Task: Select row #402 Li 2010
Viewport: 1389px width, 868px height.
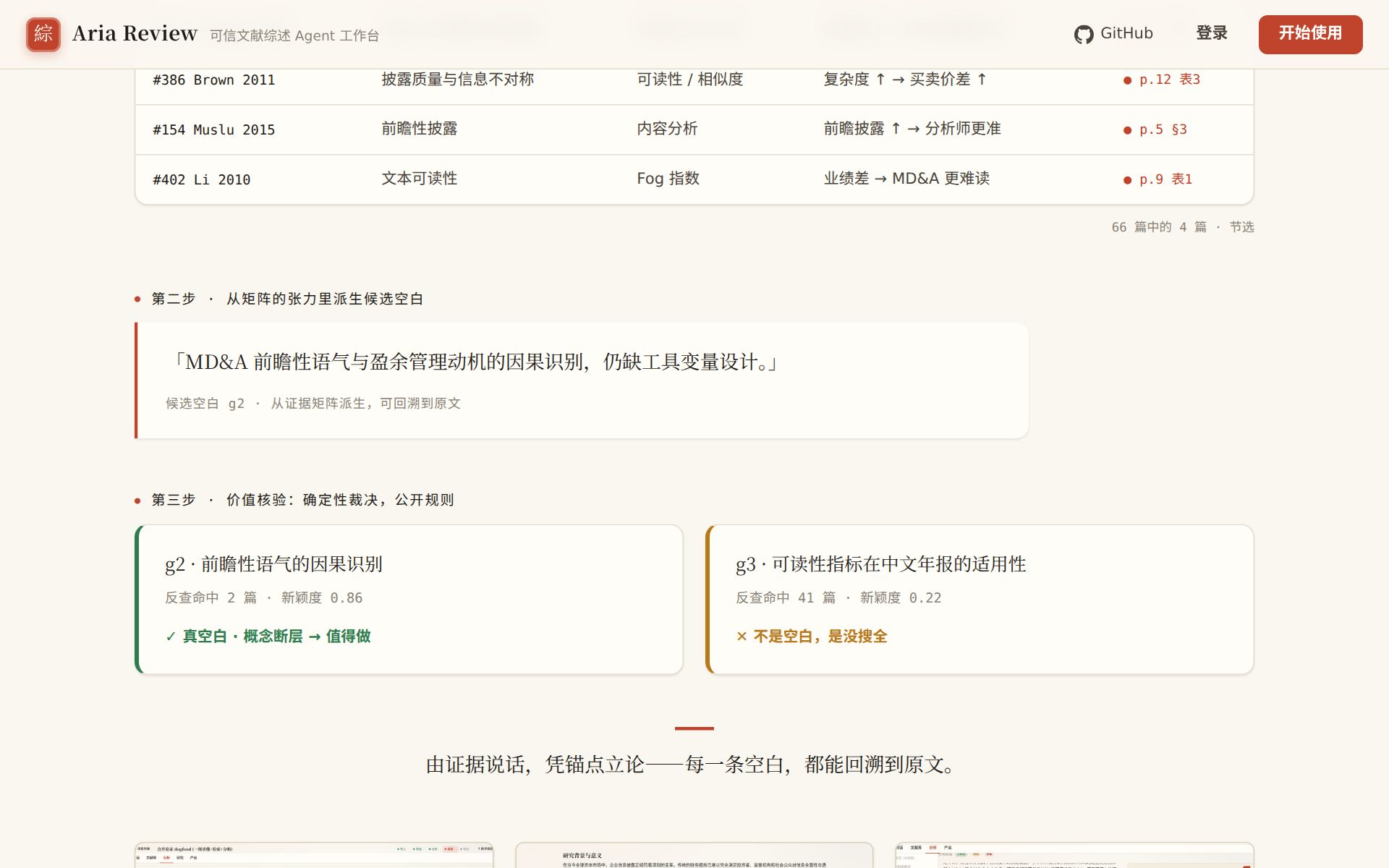Action: click(694, 179)
